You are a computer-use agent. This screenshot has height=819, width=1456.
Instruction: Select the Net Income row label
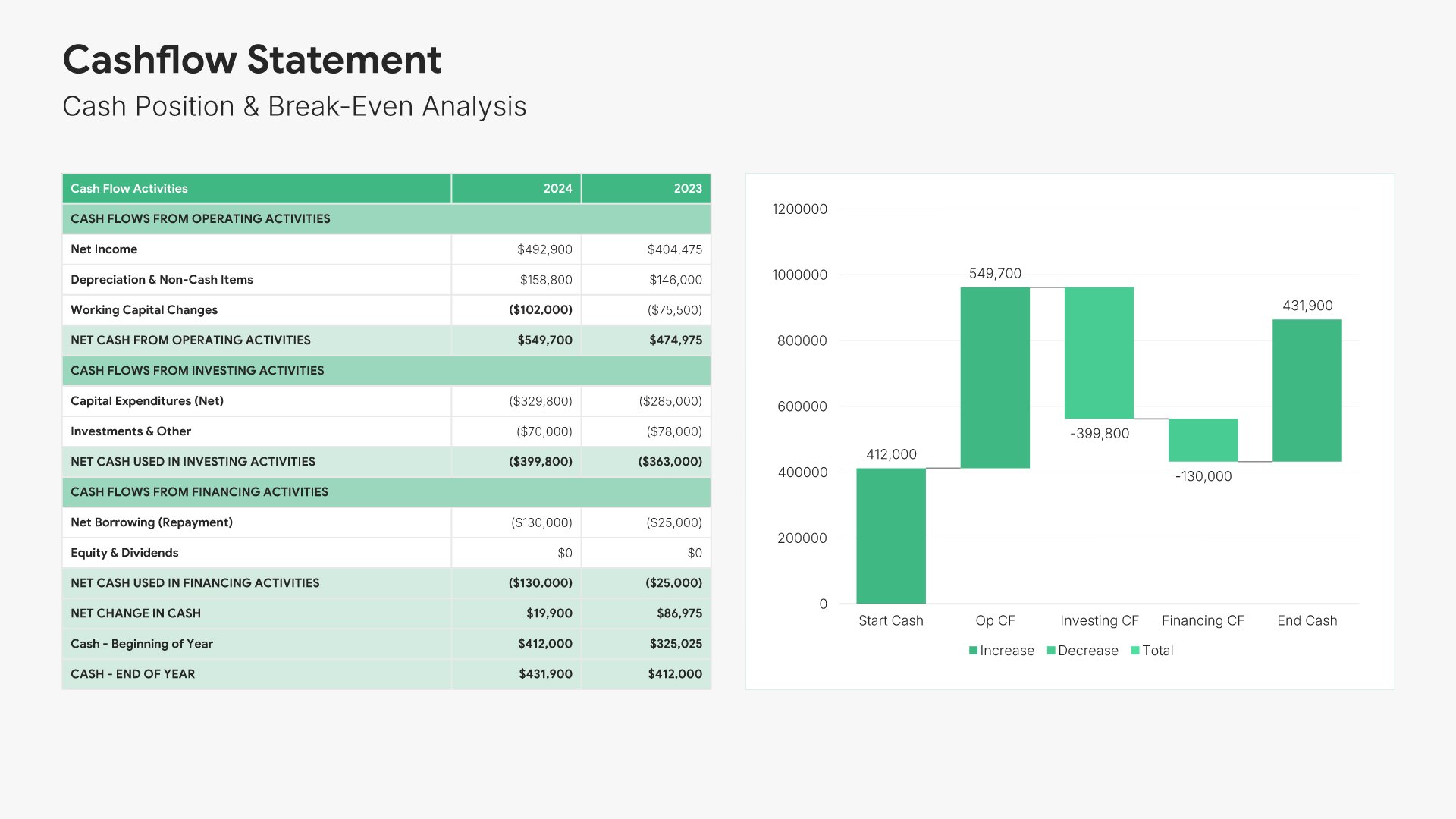[104, 249]
